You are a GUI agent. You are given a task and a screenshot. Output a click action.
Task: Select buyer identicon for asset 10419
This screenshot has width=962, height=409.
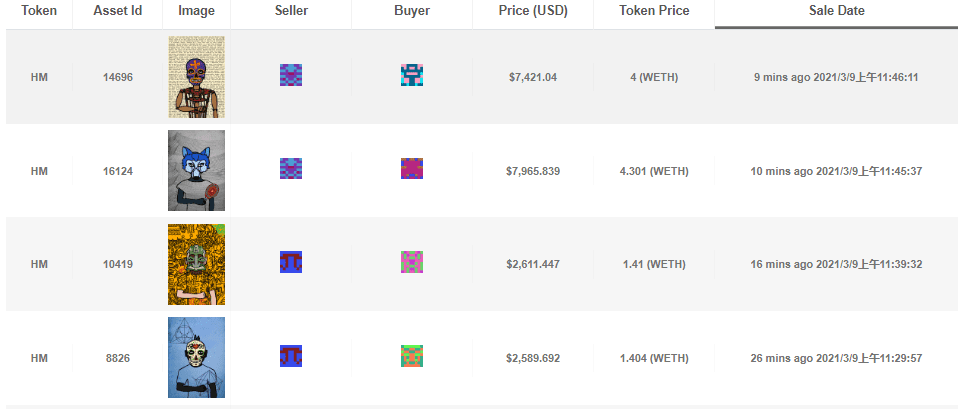pos(412,262)
